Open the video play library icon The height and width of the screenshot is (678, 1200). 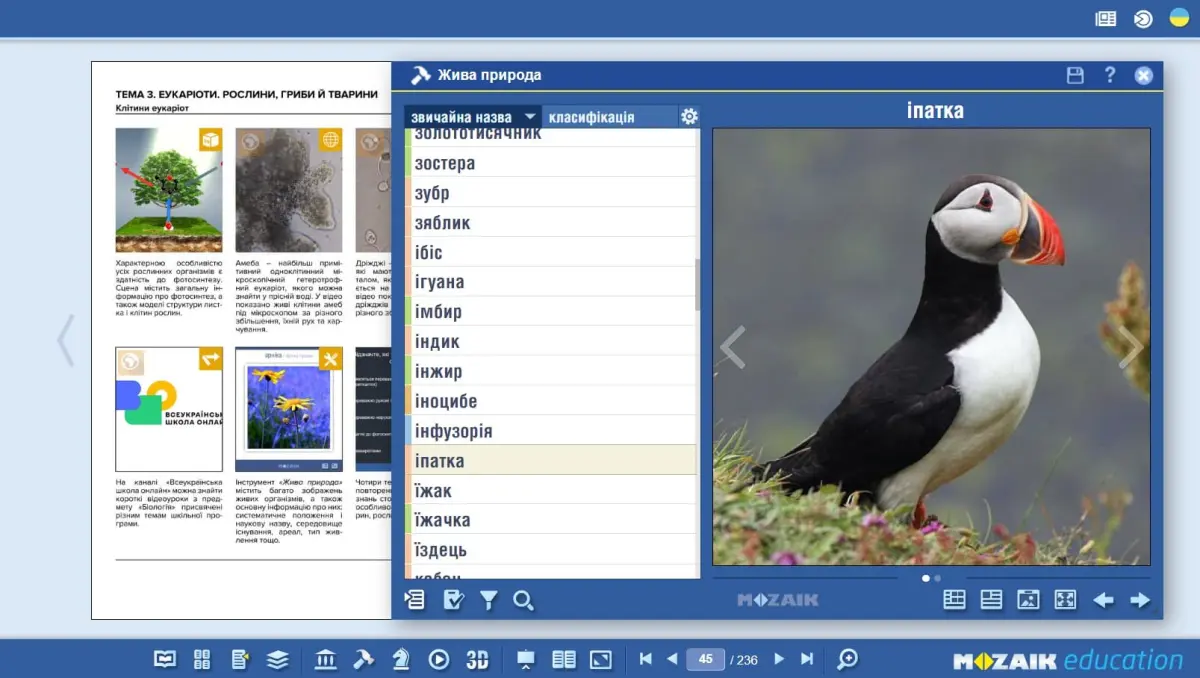[x=439, y=659]
